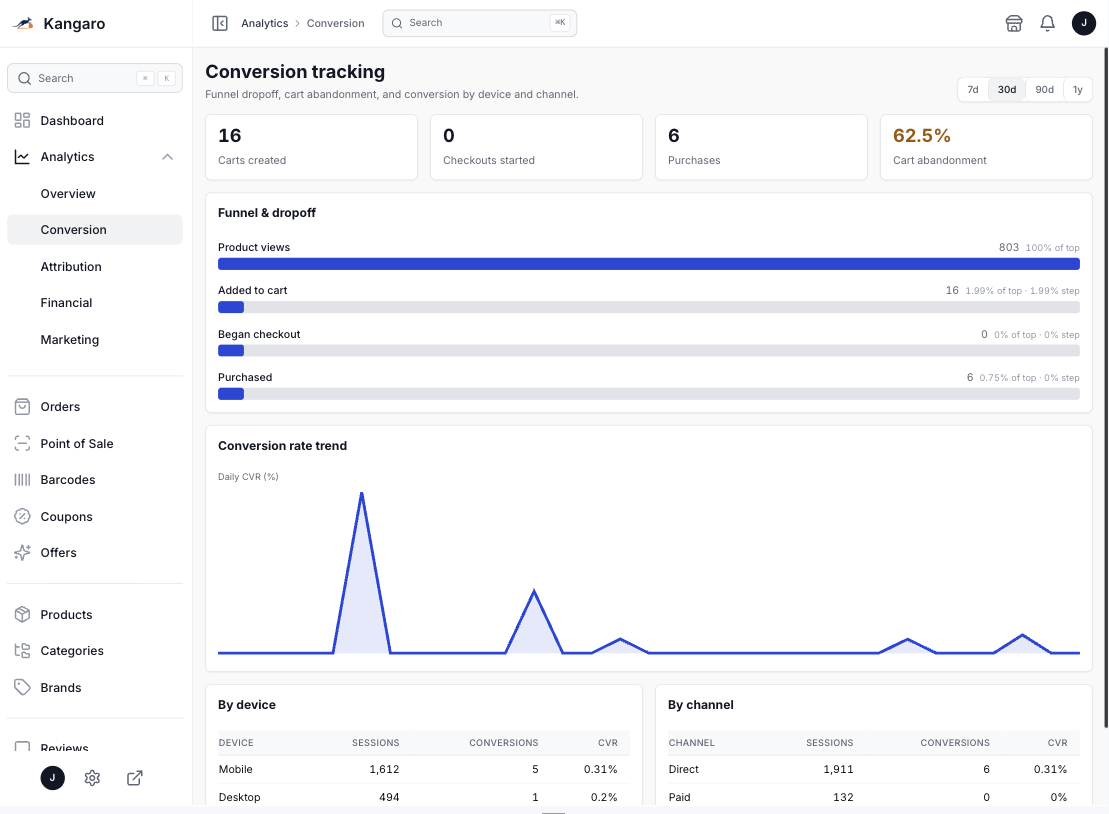
Task: Click the Coupons percent icon
Action: [23, 516]
